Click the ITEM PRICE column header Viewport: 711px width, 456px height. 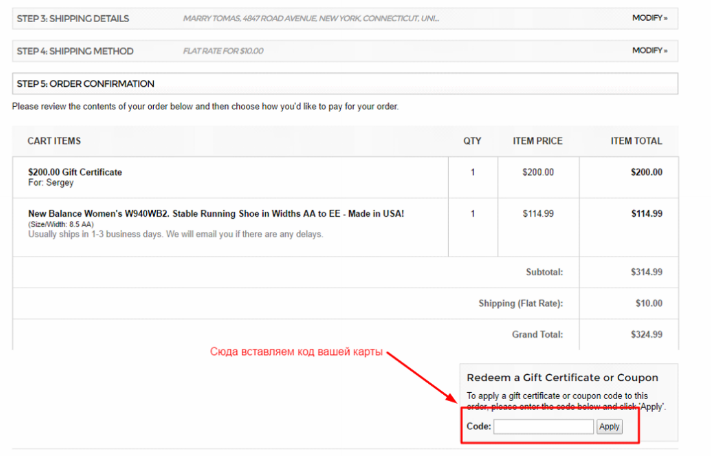click(x=537, y=141)
